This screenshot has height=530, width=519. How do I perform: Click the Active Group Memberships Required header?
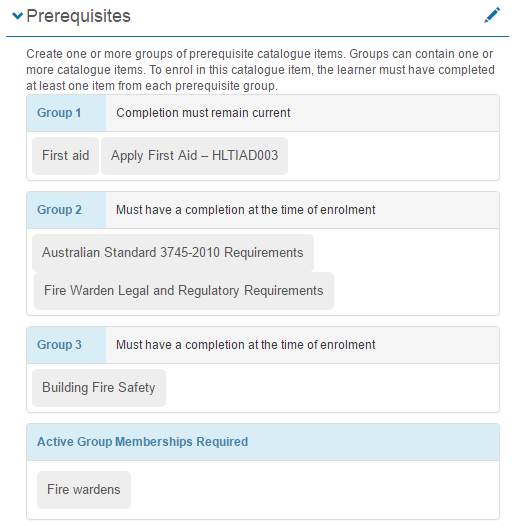(142, 442)
